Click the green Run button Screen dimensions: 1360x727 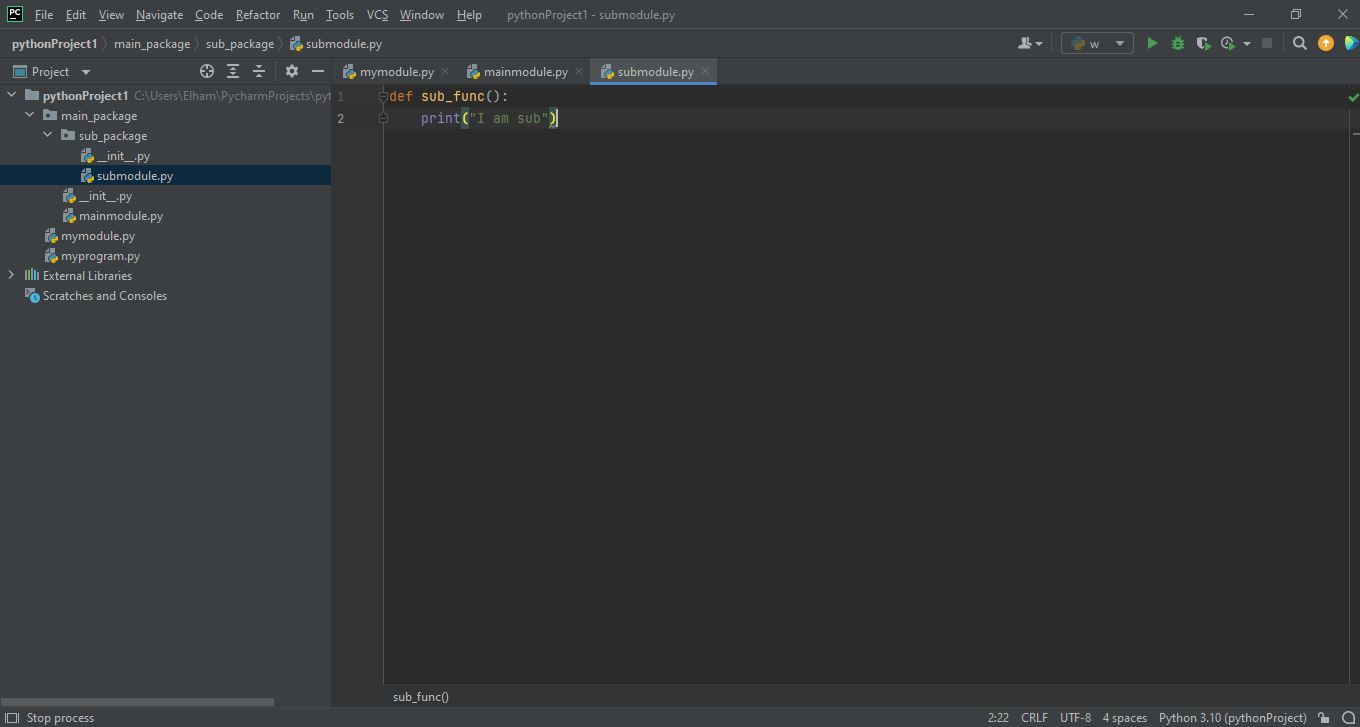(x=1152, y=43)
